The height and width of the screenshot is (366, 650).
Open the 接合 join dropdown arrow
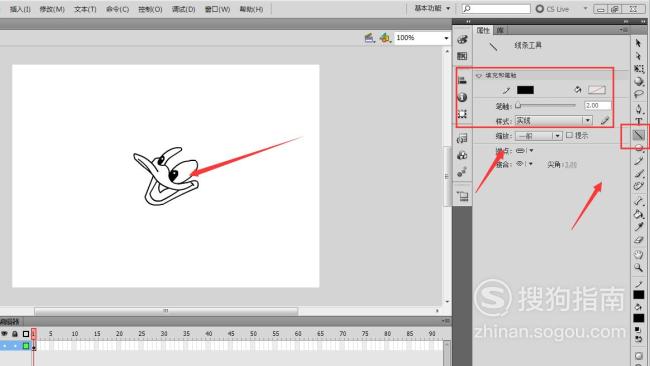(531, 164)
